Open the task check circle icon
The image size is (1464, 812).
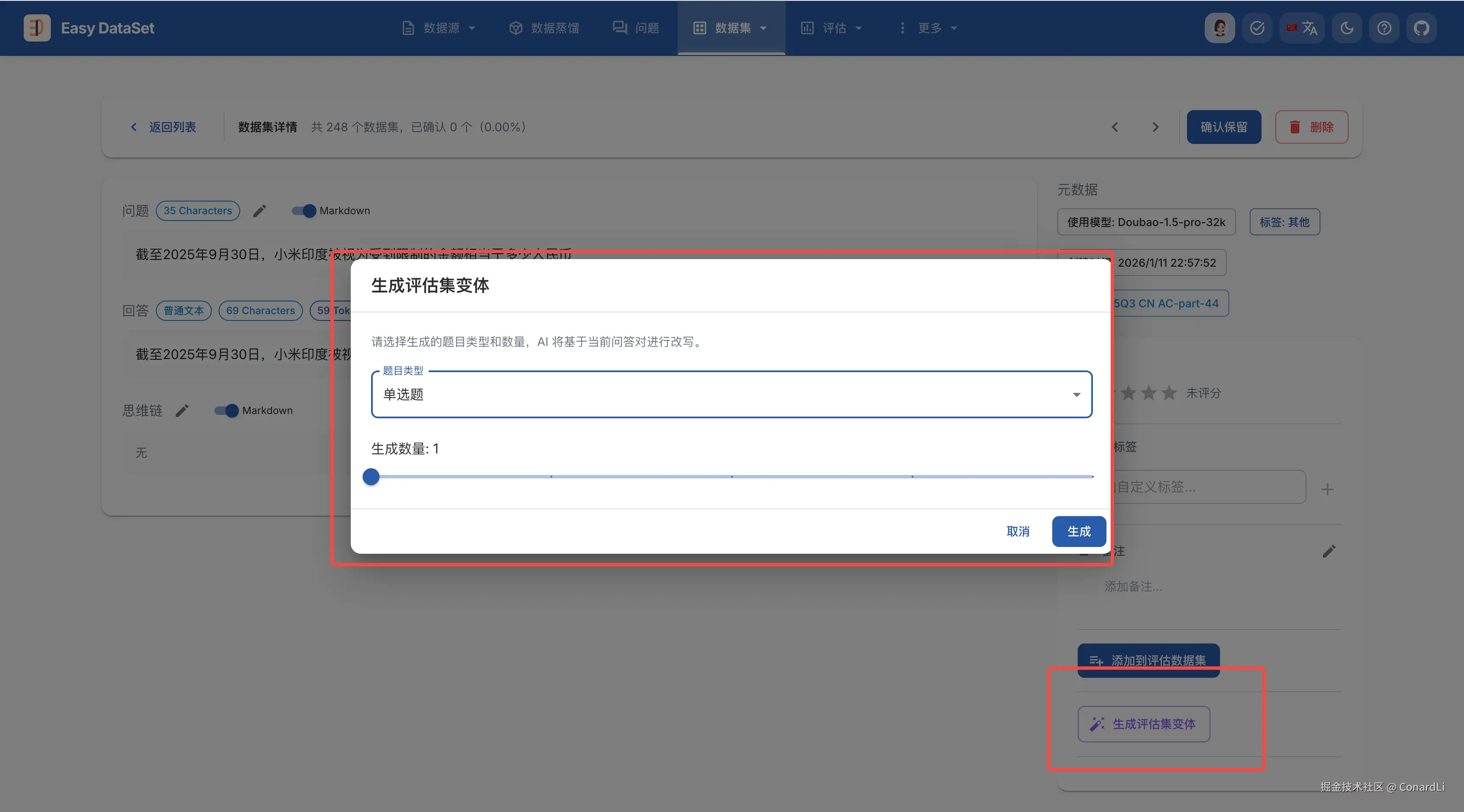[1257, 28]
